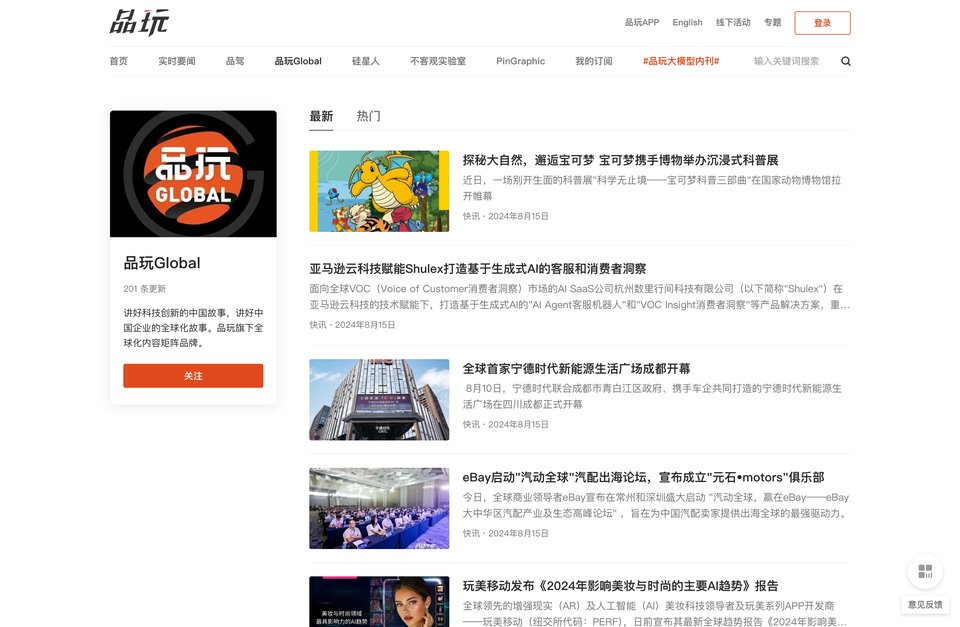The image size is (960, 627).
Task: Open the 宁德时代 building thumbnail
Action: pyautogui.click(x=379, y=400)
